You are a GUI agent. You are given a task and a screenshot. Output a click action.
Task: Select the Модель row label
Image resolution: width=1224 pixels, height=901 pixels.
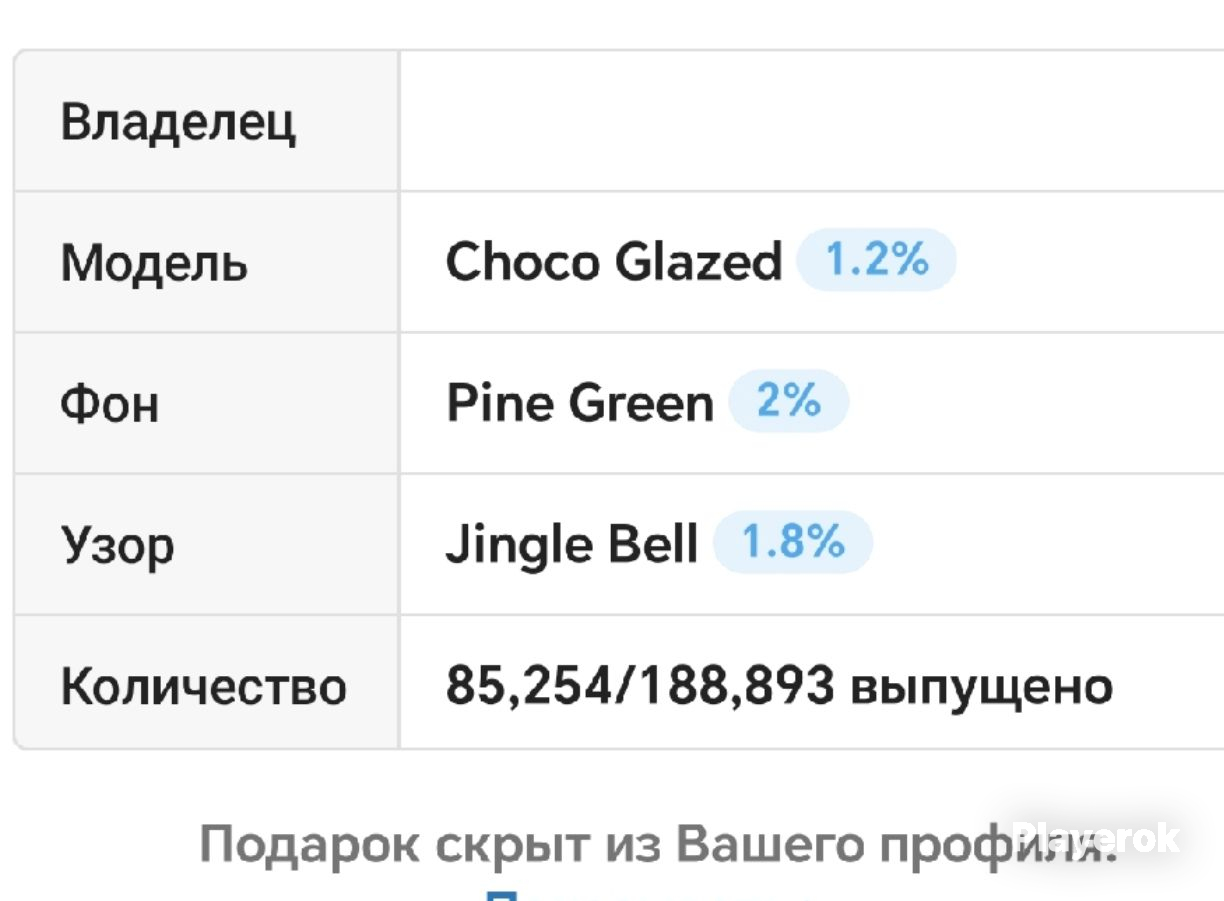pyautogui.click(x=154, y=263)
